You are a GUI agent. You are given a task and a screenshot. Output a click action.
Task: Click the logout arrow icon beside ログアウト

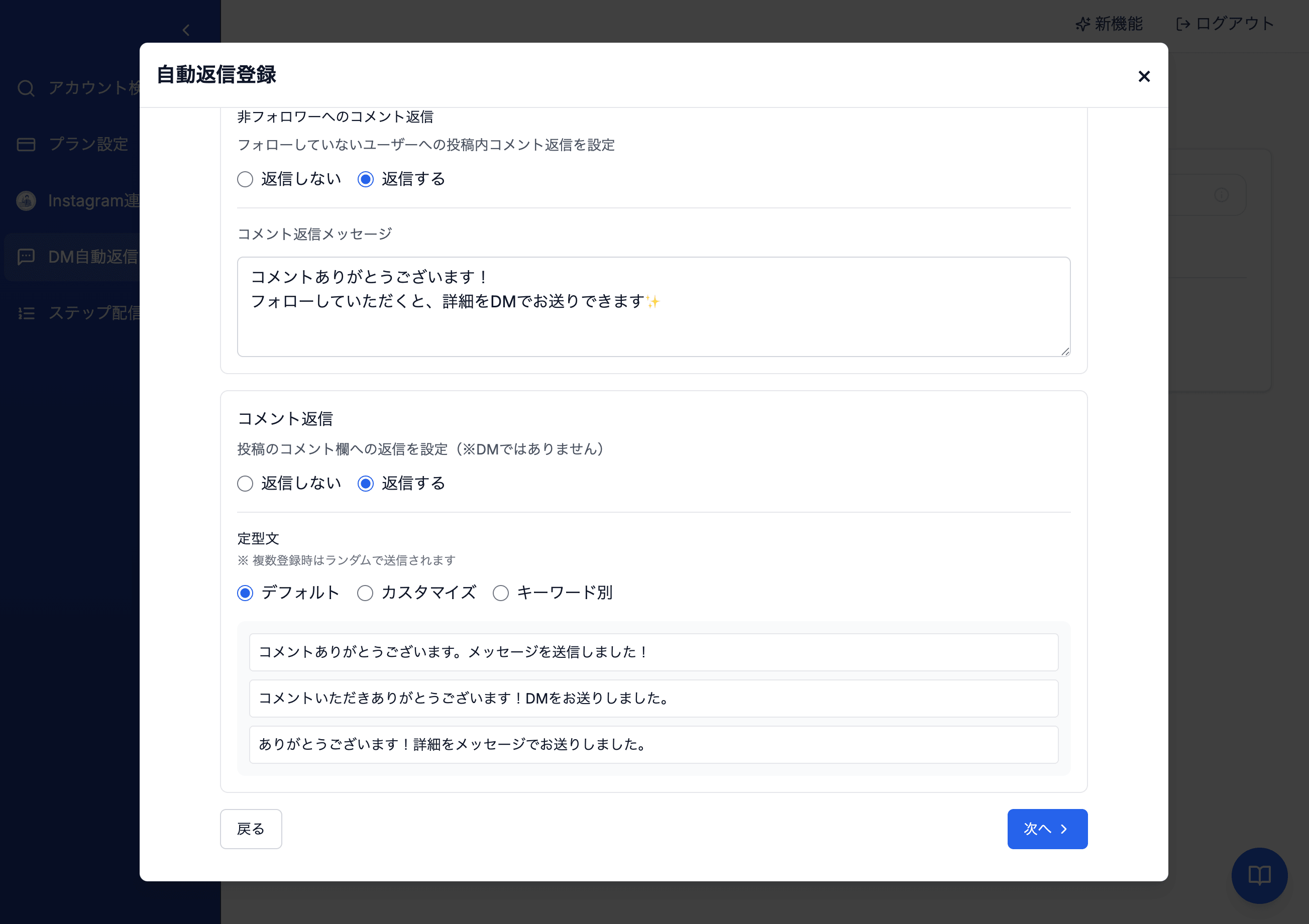click(x=1183, y=24)
